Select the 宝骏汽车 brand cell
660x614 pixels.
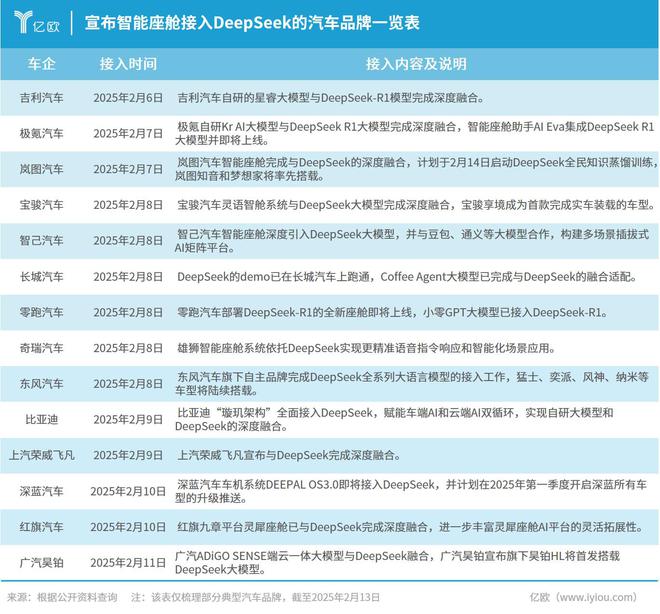click(x=41, y=205)
